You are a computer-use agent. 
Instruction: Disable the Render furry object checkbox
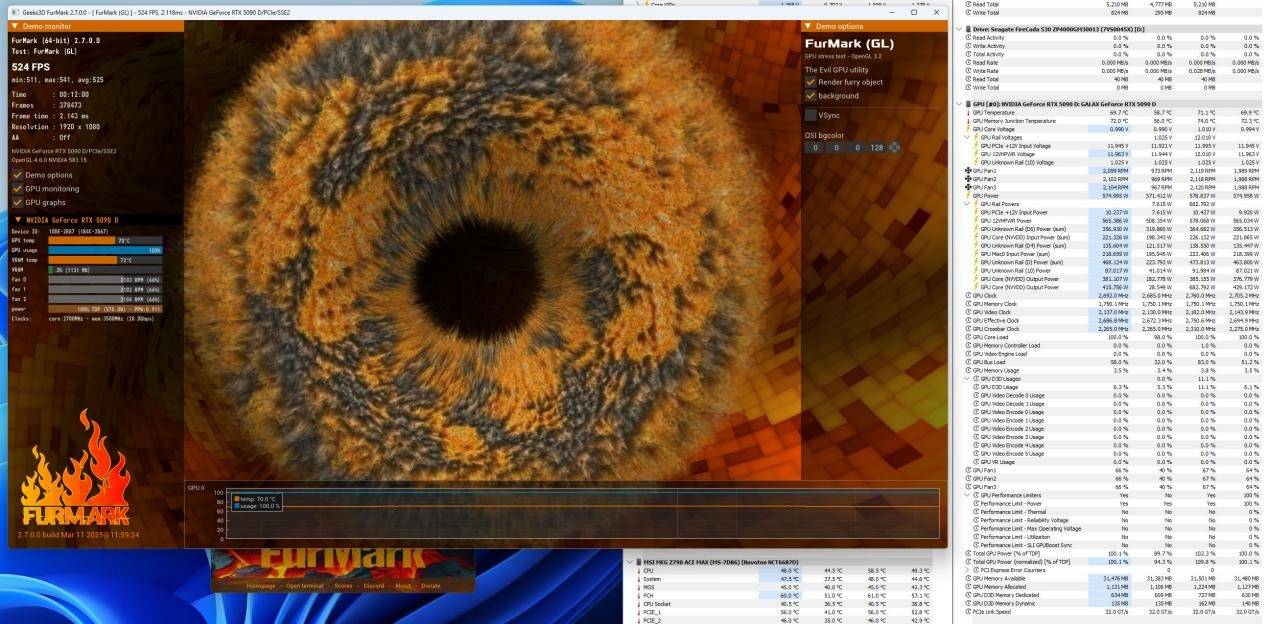pos(811,82)
